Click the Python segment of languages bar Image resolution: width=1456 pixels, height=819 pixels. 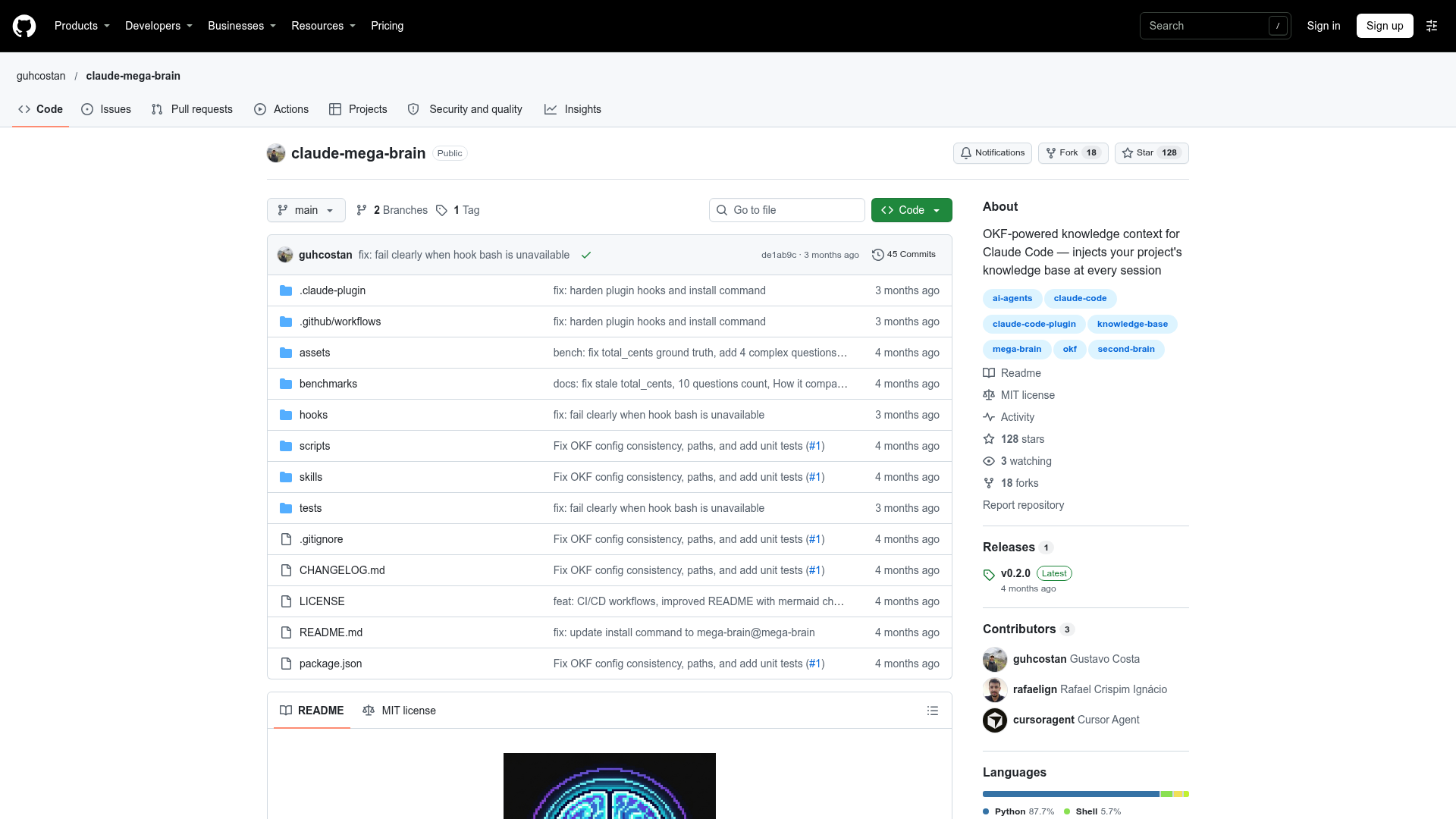tap(1071, 794)
